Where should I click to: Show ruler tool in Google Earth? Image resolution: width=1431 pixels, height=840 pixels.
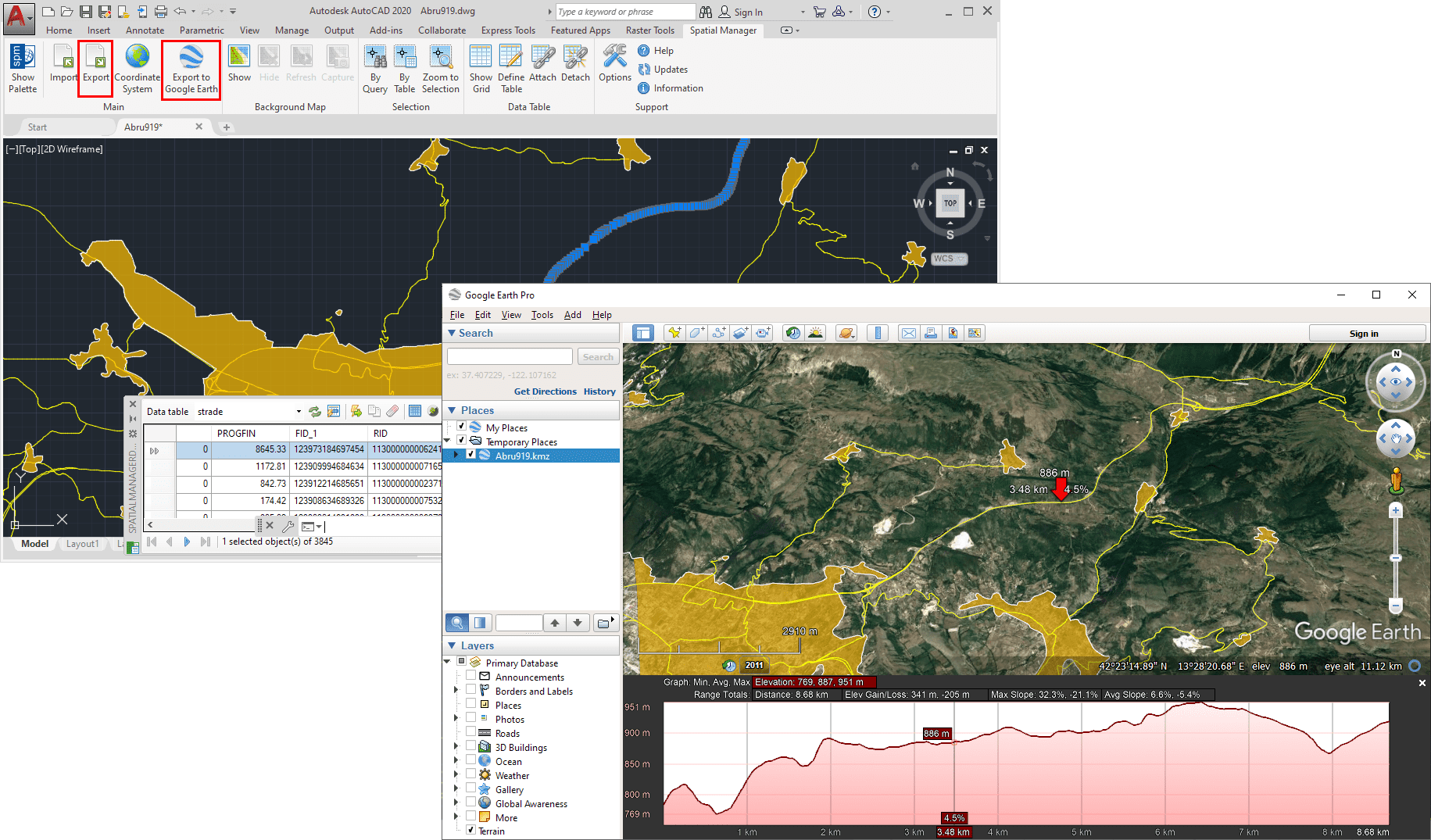pyautogui.click(x=878, y=333)
